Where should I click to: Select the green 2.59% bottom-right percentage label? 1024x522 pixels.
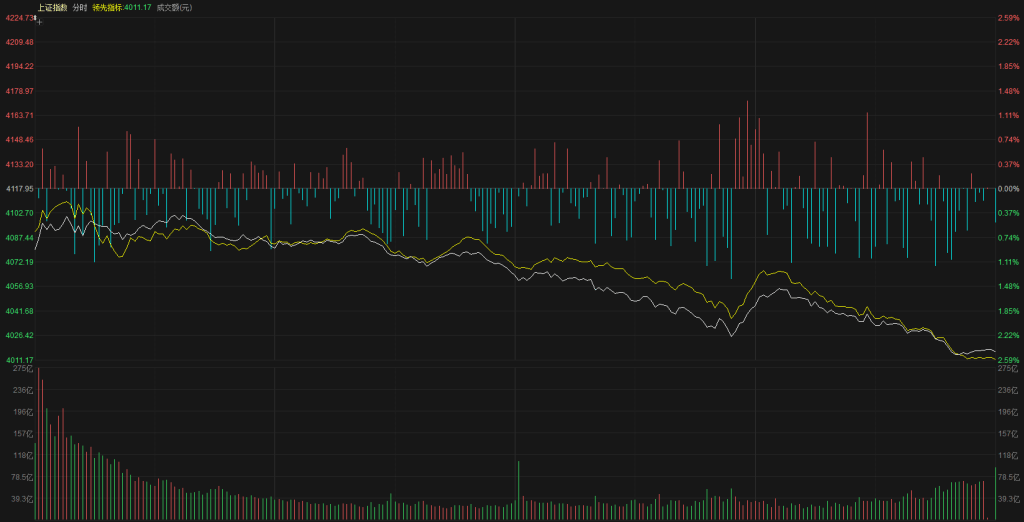[x=1007, y=360]
